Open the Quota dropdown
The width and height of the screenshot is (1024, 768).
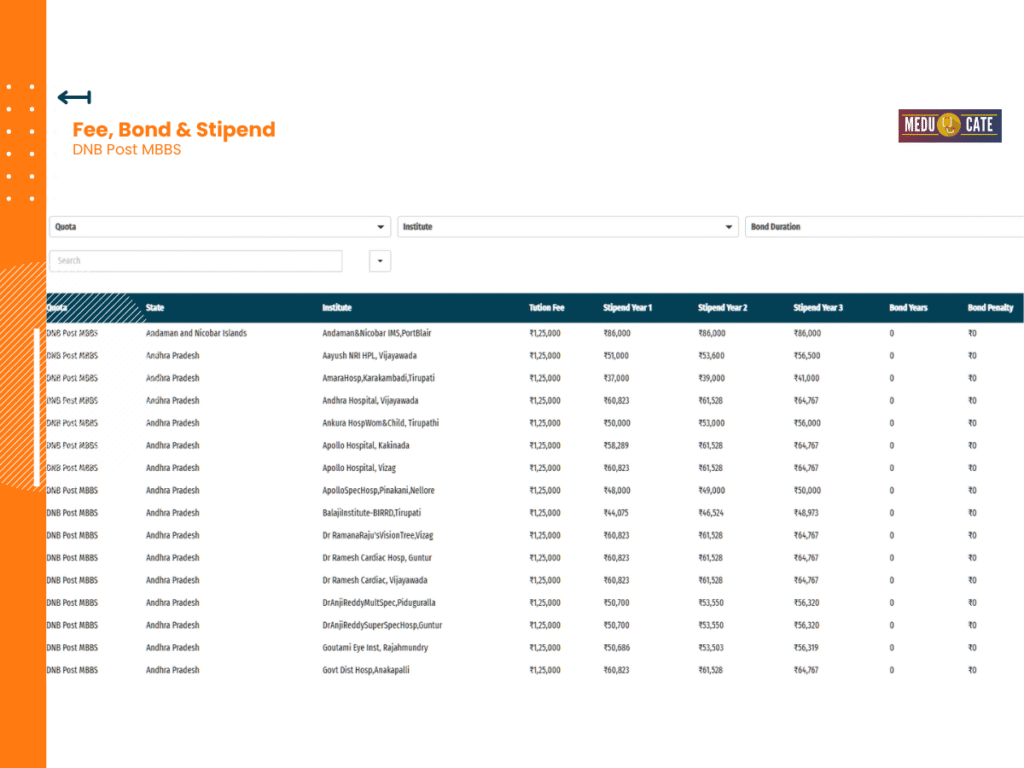click(x=219, y=227)
